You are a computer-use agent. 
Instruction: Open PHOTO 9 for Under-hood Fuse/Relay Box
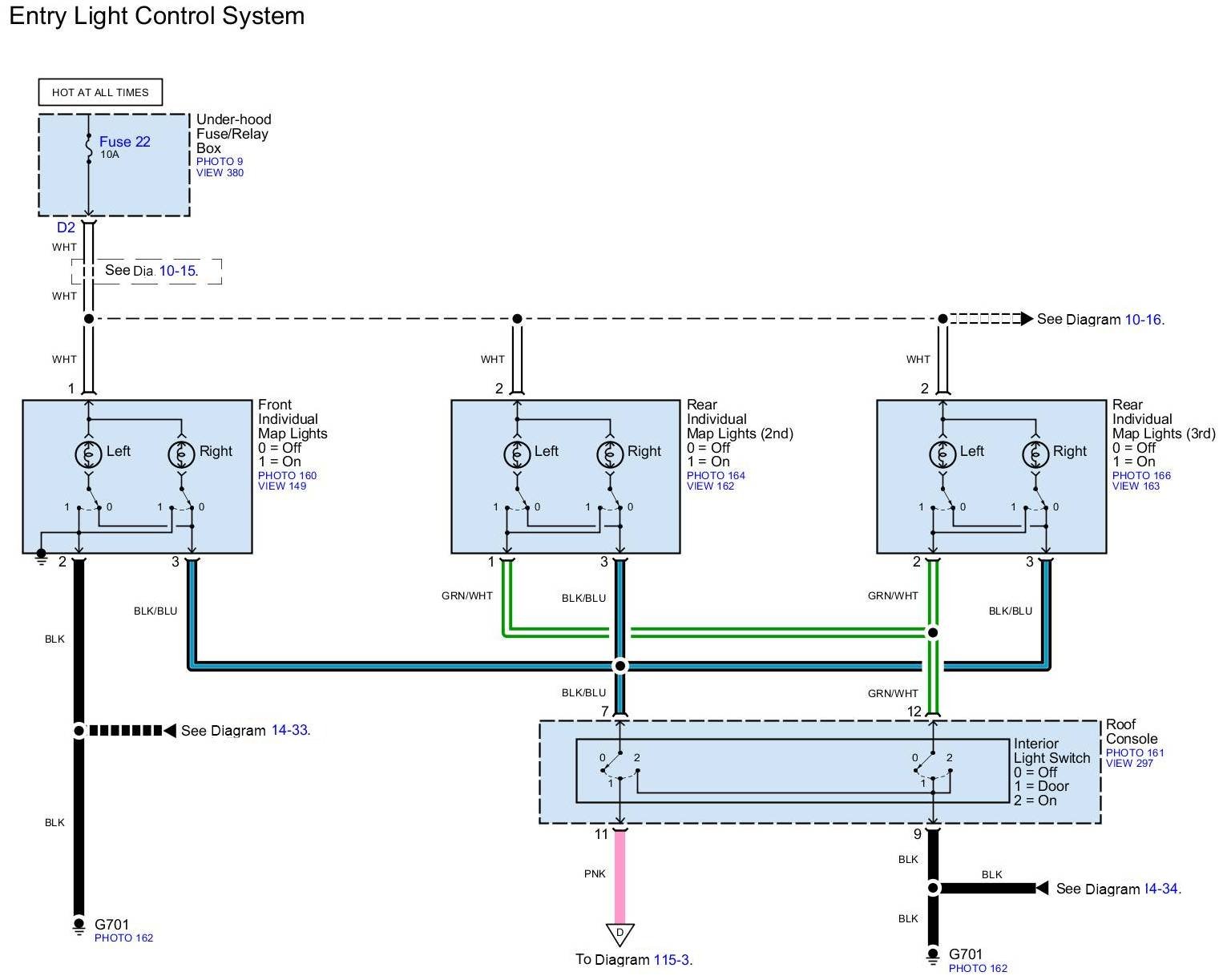tap(219, 161)
